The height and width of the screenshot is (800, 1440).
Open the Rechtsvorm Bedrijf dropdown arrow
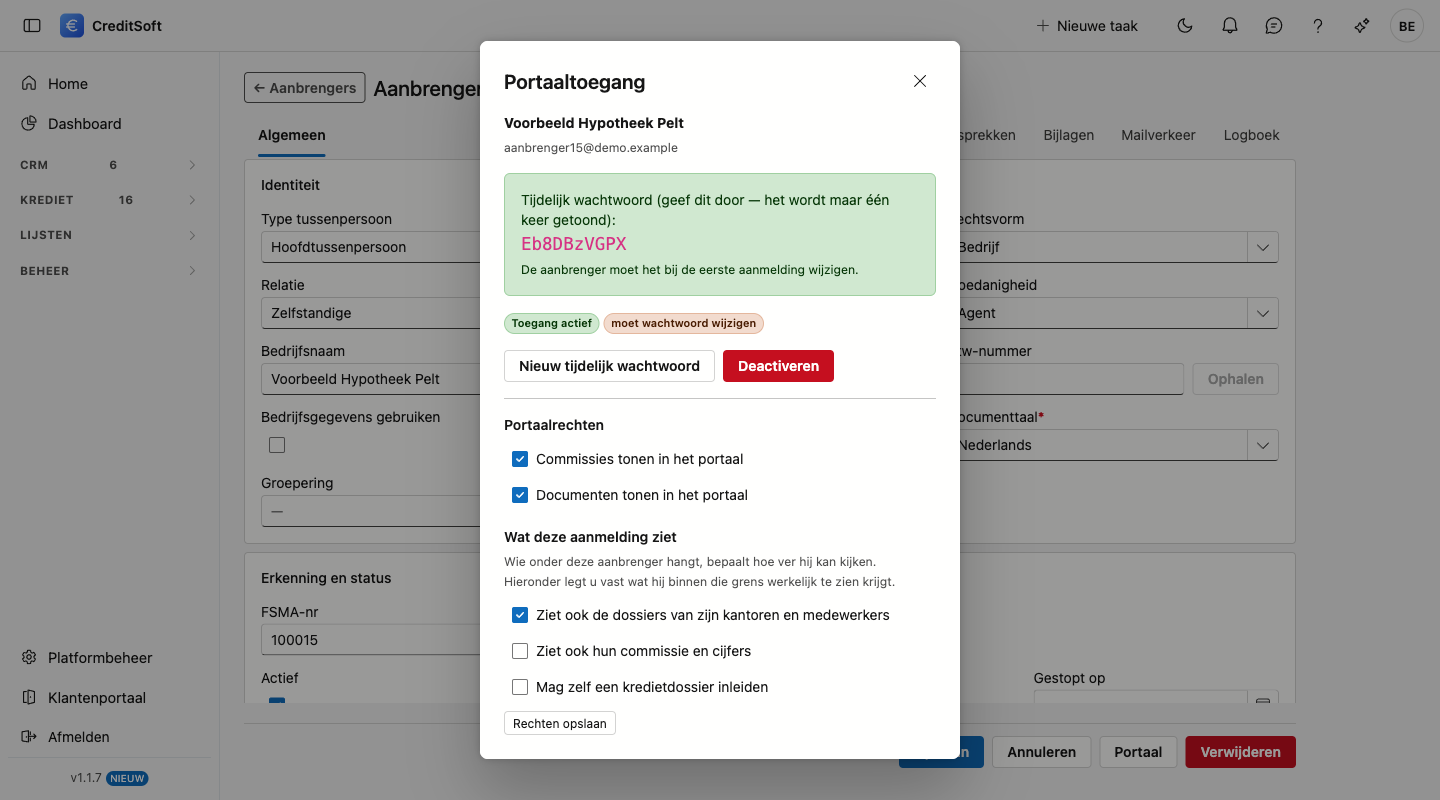[1262, 247]
